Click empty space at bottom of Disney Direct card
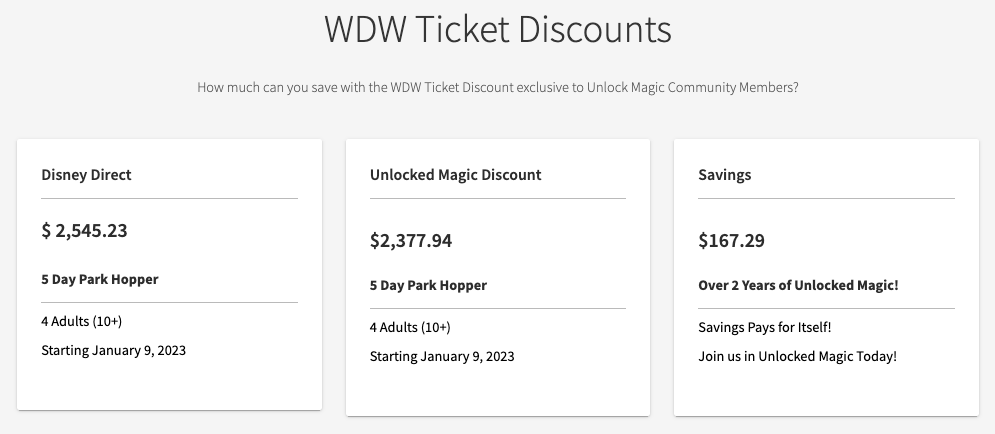 (169, 388)
